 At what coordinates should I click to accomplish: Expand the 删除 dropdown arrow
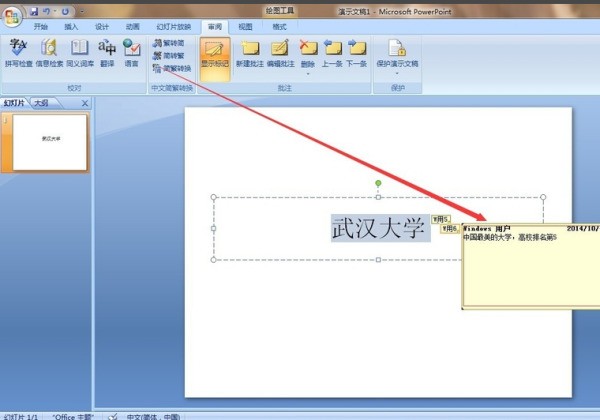[308, 73]
